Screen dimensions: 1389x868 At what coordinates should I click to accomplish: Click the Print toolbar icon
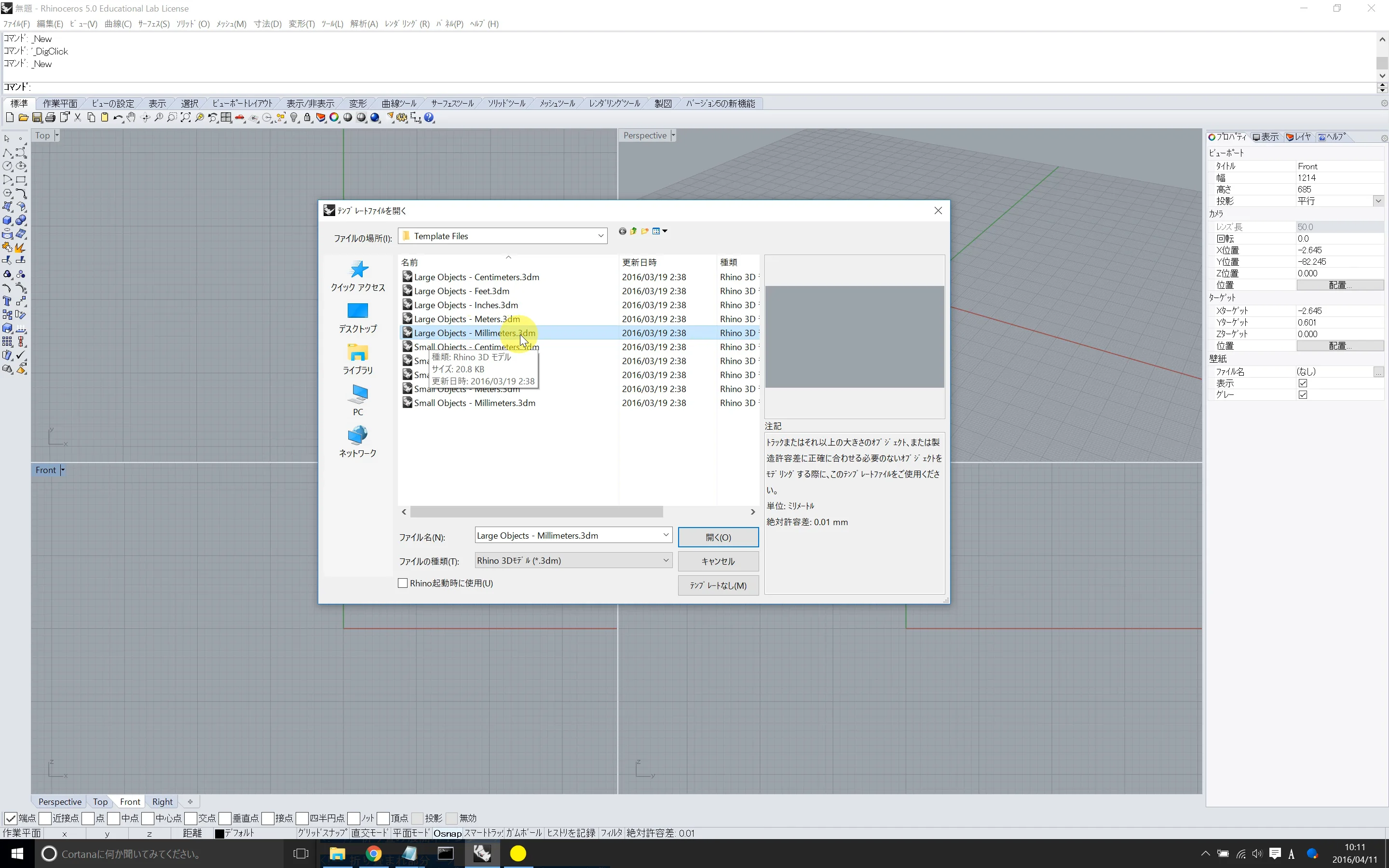coord(51,118)
